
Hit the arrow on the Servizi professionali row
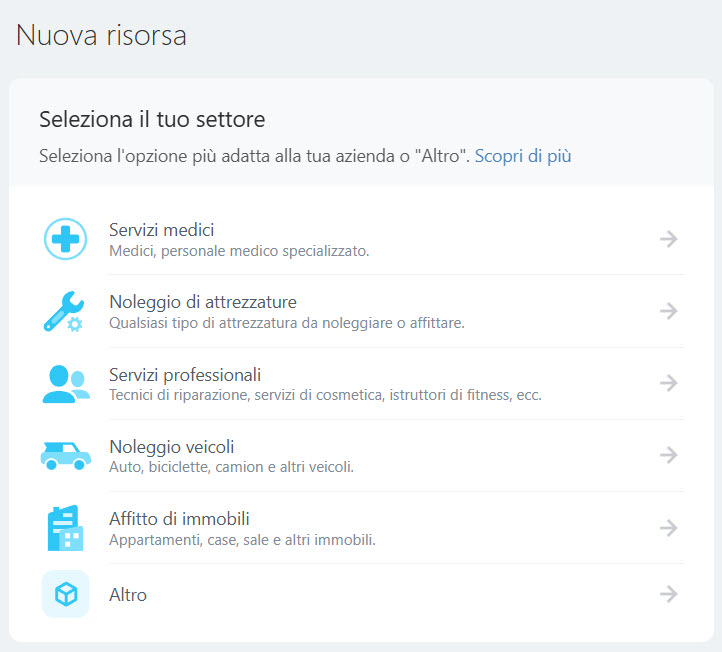coord(669,383)
